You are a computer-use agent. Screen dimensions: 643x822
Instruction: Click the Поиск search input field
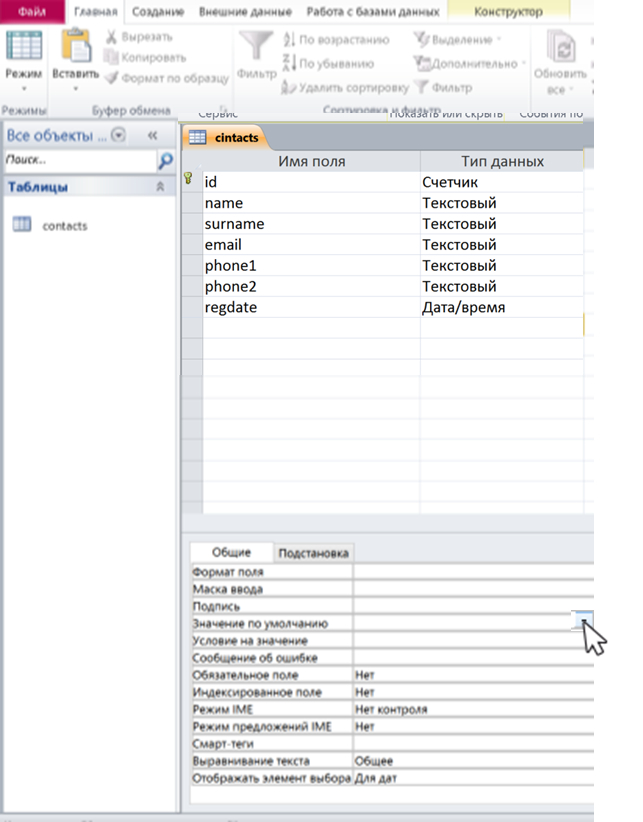[x=78, y=160]
